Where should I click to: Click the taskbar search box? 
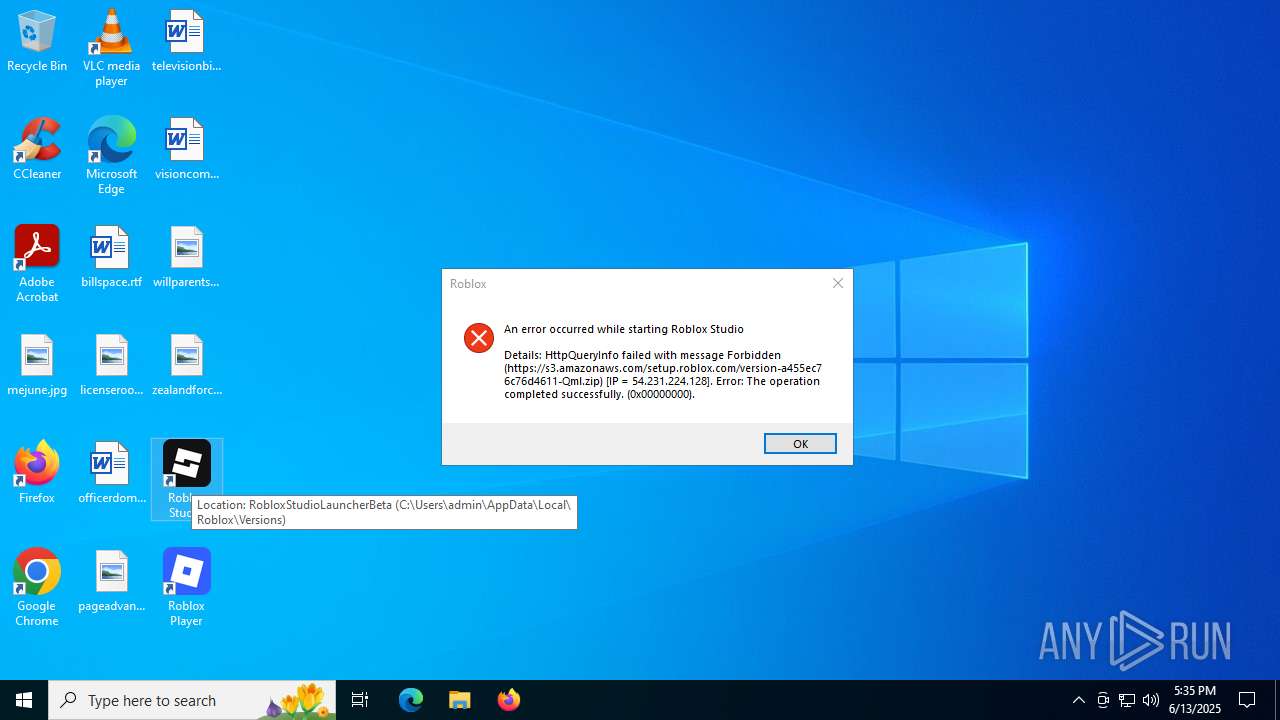coord(192,700)
